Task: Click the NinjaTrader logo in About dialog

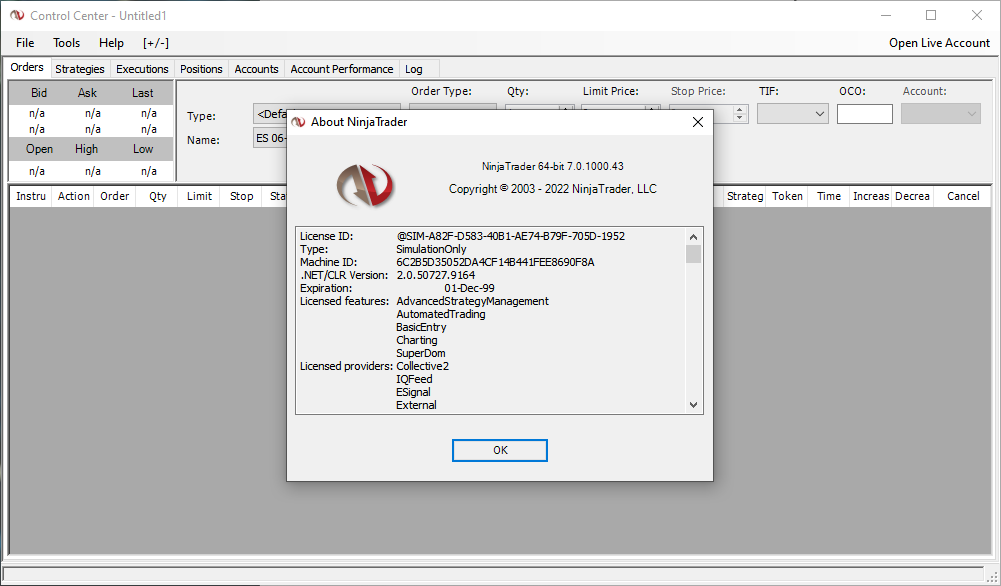Action: [365, 185]
